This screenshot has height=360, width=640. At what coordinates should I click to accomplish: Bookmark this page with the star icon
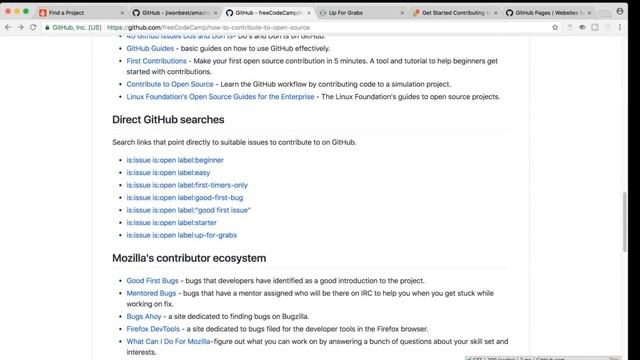tap(555, 27)
